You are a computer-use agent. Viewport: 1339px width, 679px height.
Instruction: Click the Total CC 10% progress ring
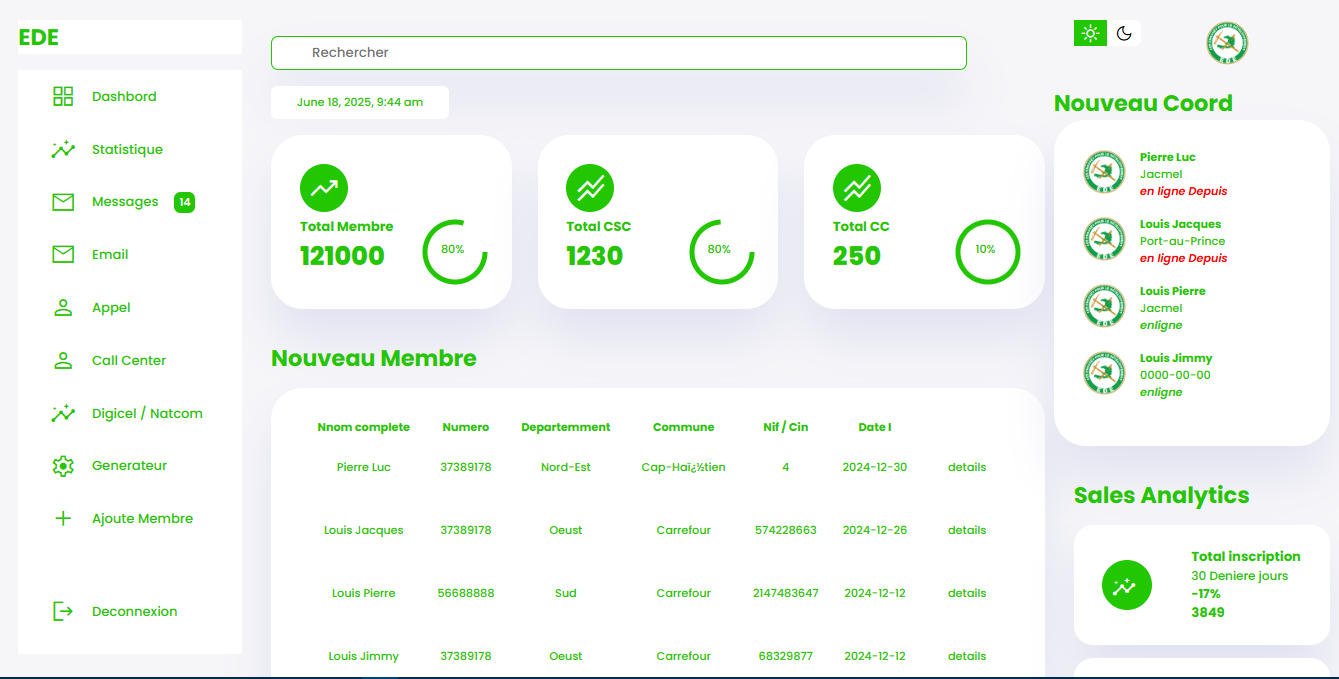click(x=987, y=250)
